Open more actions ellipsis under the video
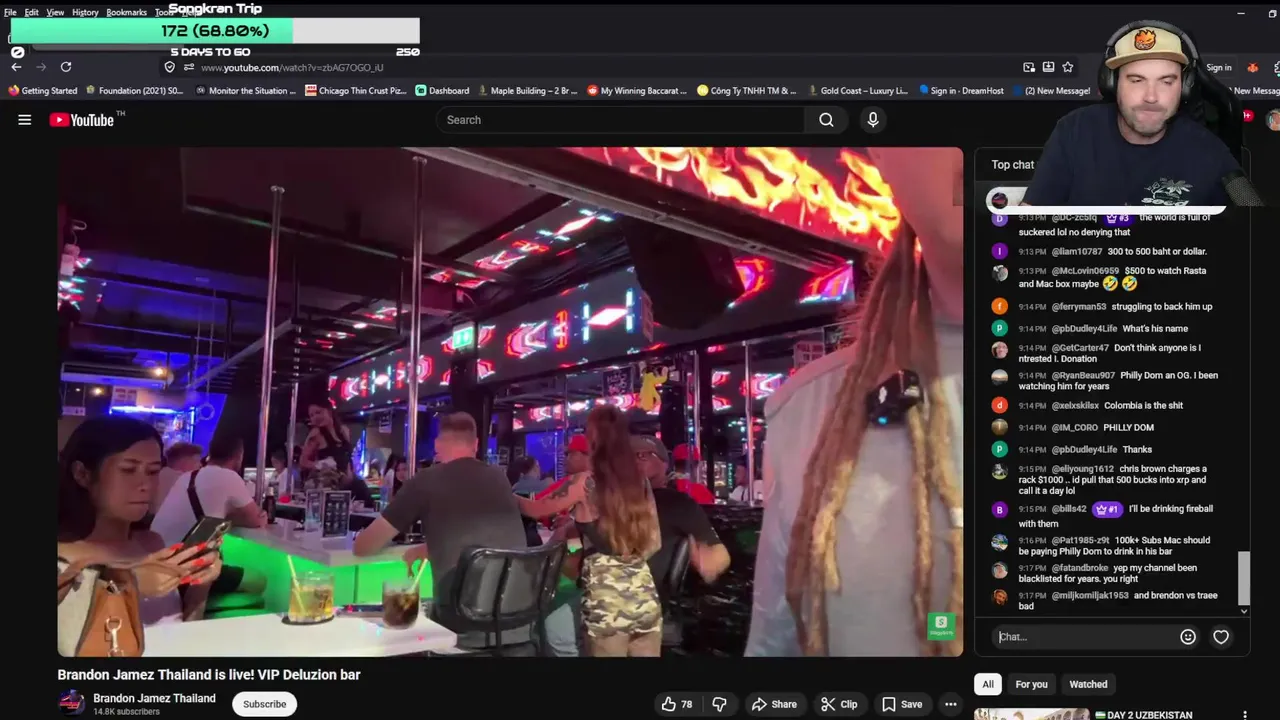The image size is (1280, 720). click(951, 704)
